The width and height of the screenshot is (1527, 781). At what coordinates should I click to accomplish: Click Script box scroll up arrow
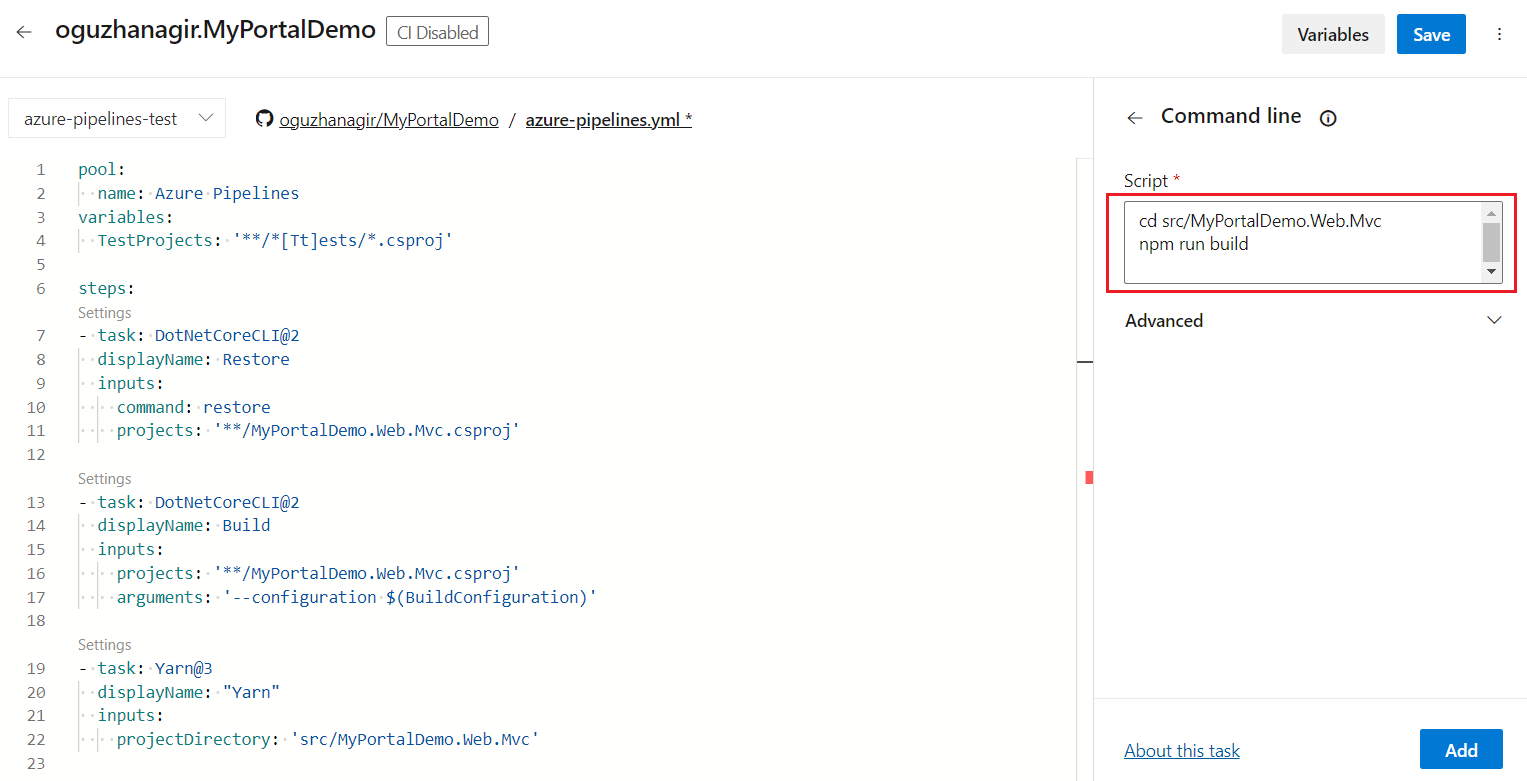coord(1491,213)
